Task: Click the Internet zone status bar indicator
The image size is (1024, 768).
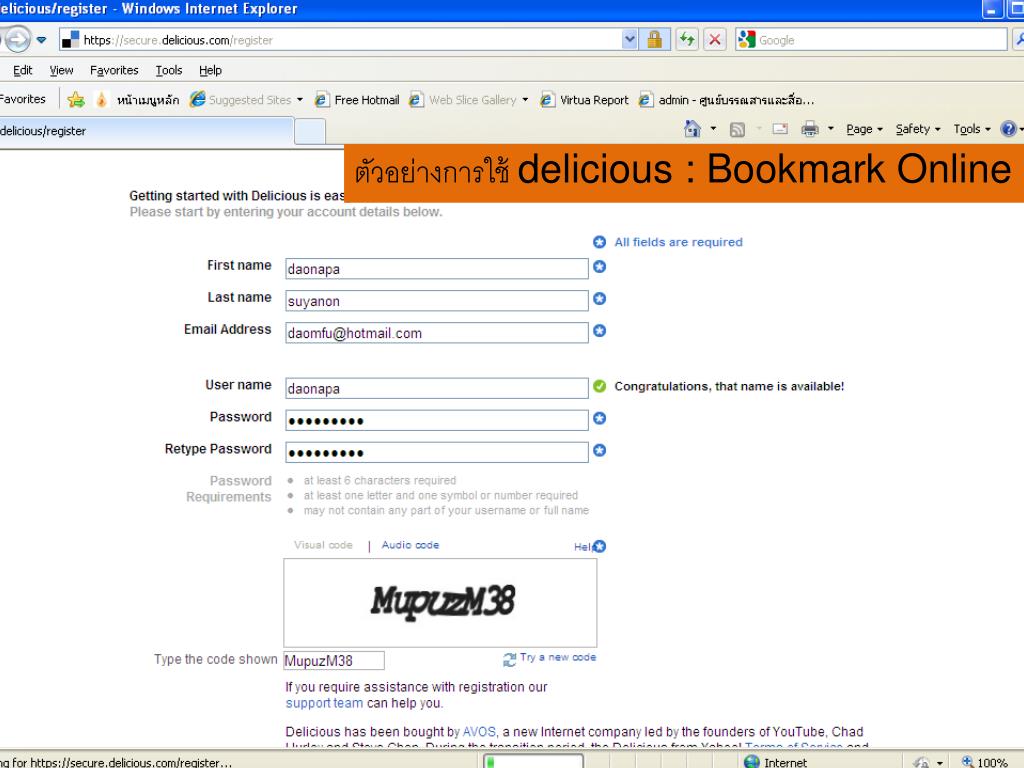Action: [776, 762]
